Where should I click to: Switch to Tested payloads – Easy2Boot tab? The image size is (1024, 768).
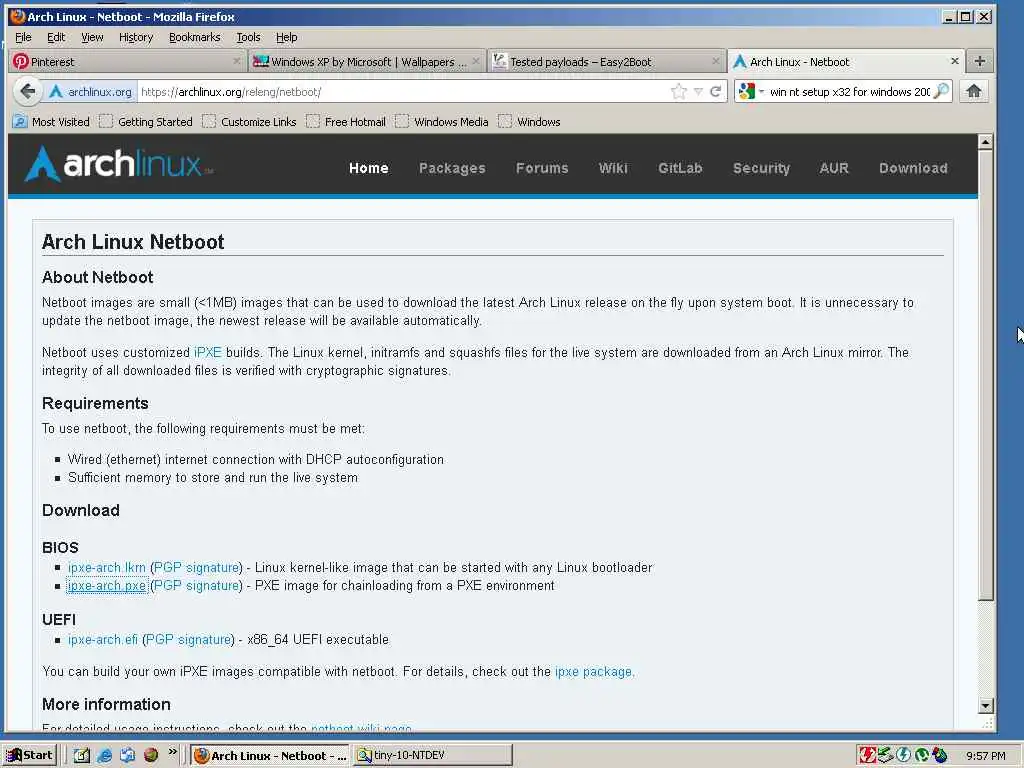pyautogui.click(x=607, y=61)
